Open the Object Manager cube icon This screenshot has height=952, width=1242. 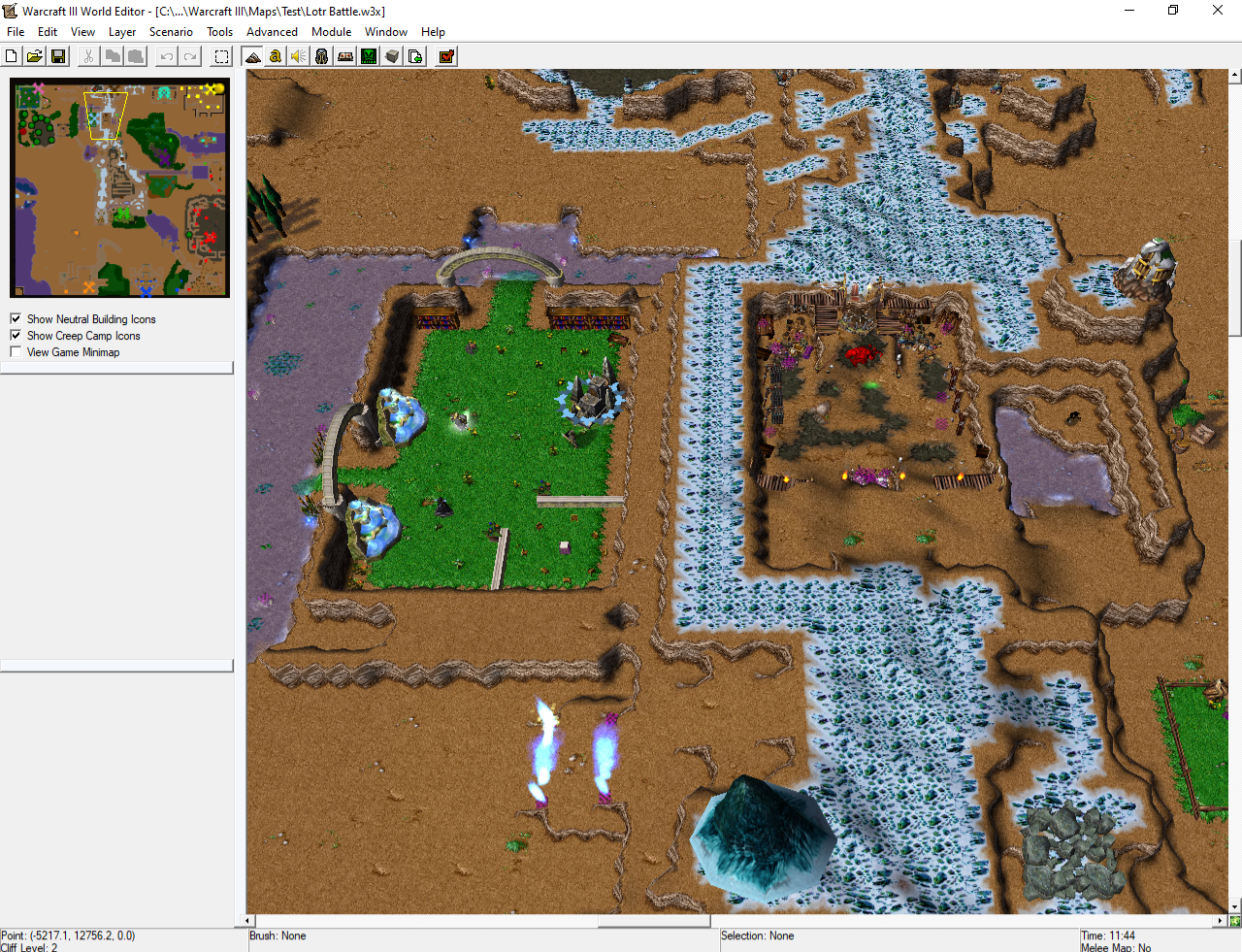tap(392, 56)
